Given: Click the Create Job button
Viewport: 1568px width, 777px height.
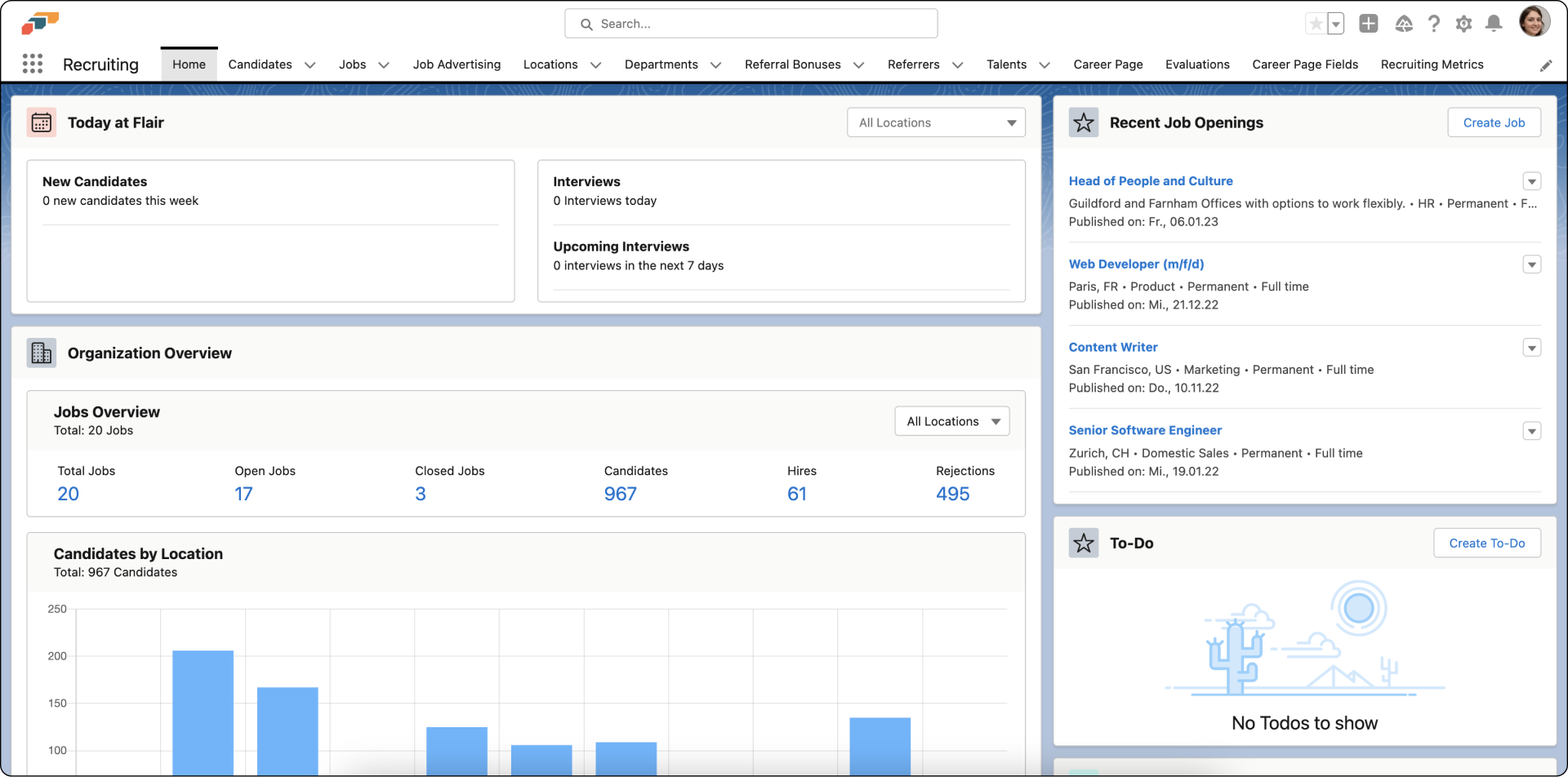Looking at the screenshot, I should point(1494,122).
